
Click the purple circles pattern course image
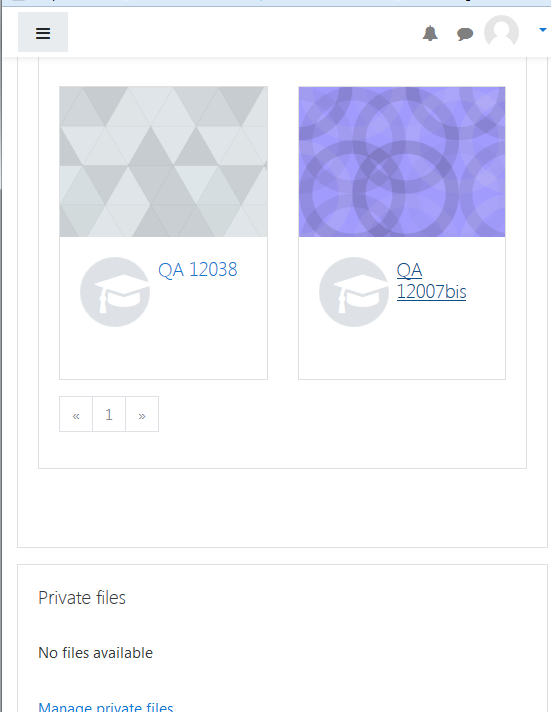402,162
